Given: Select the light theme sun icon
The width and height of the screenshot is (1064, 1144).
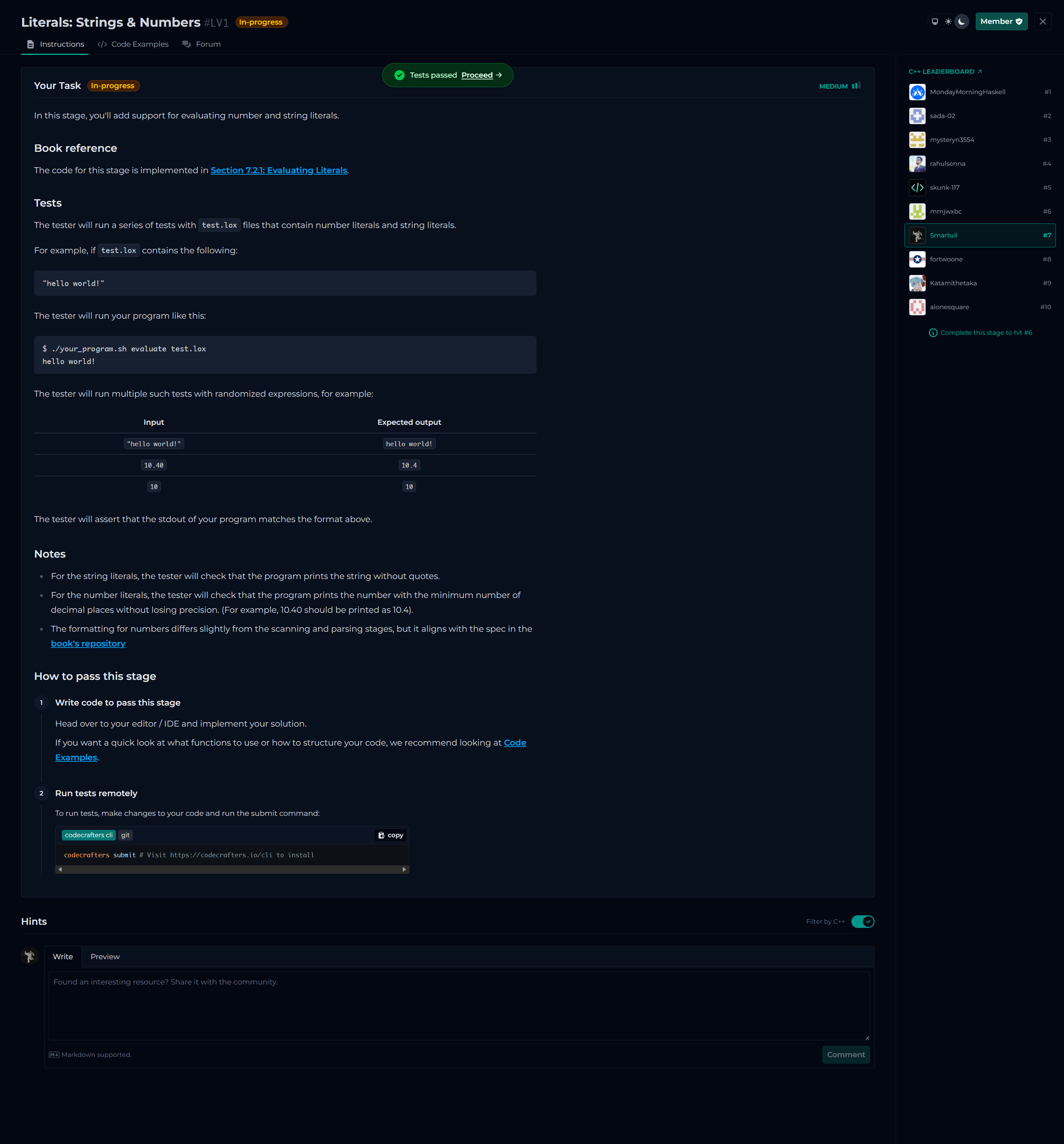Looking at the screenshot, I should (x=948, y=22).
